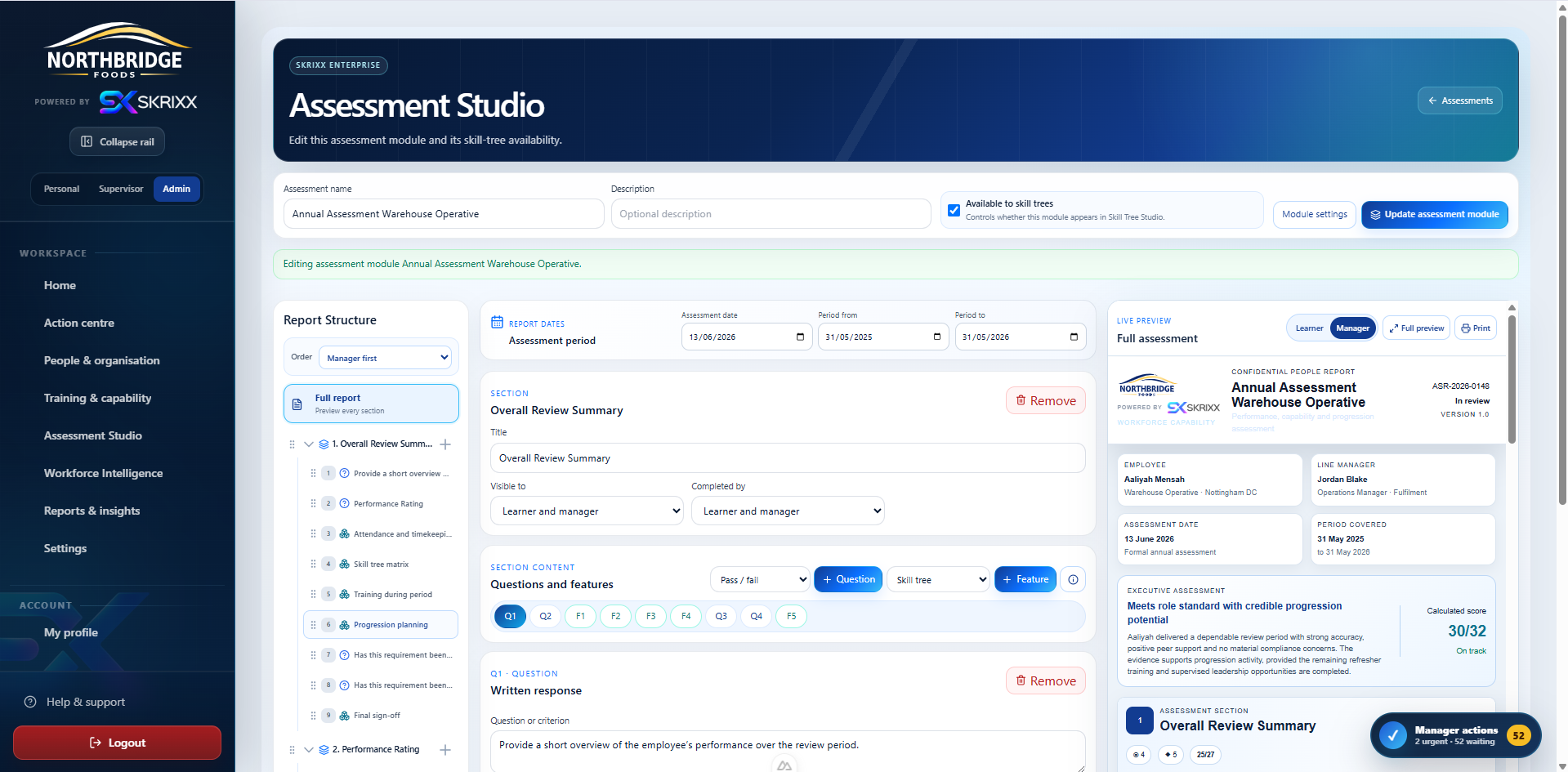Image resolution: width=1568 pixels, height=772 pixels.
Task: Click drag handle for Performance Rating item 2
Action: 313,503
